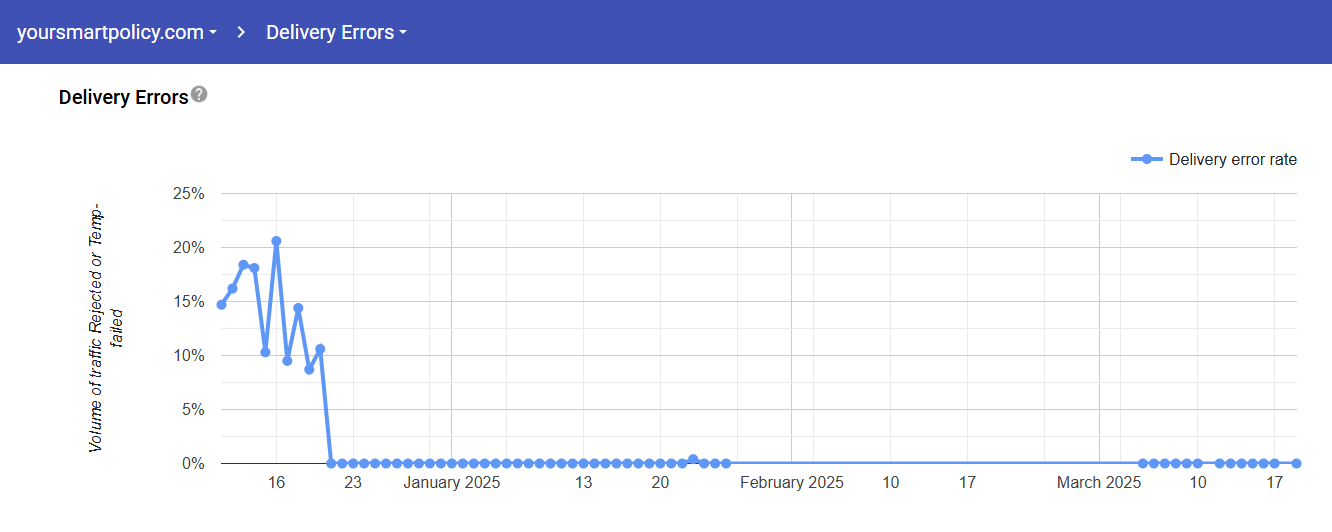Click the help question mark icon

point(199,94)
